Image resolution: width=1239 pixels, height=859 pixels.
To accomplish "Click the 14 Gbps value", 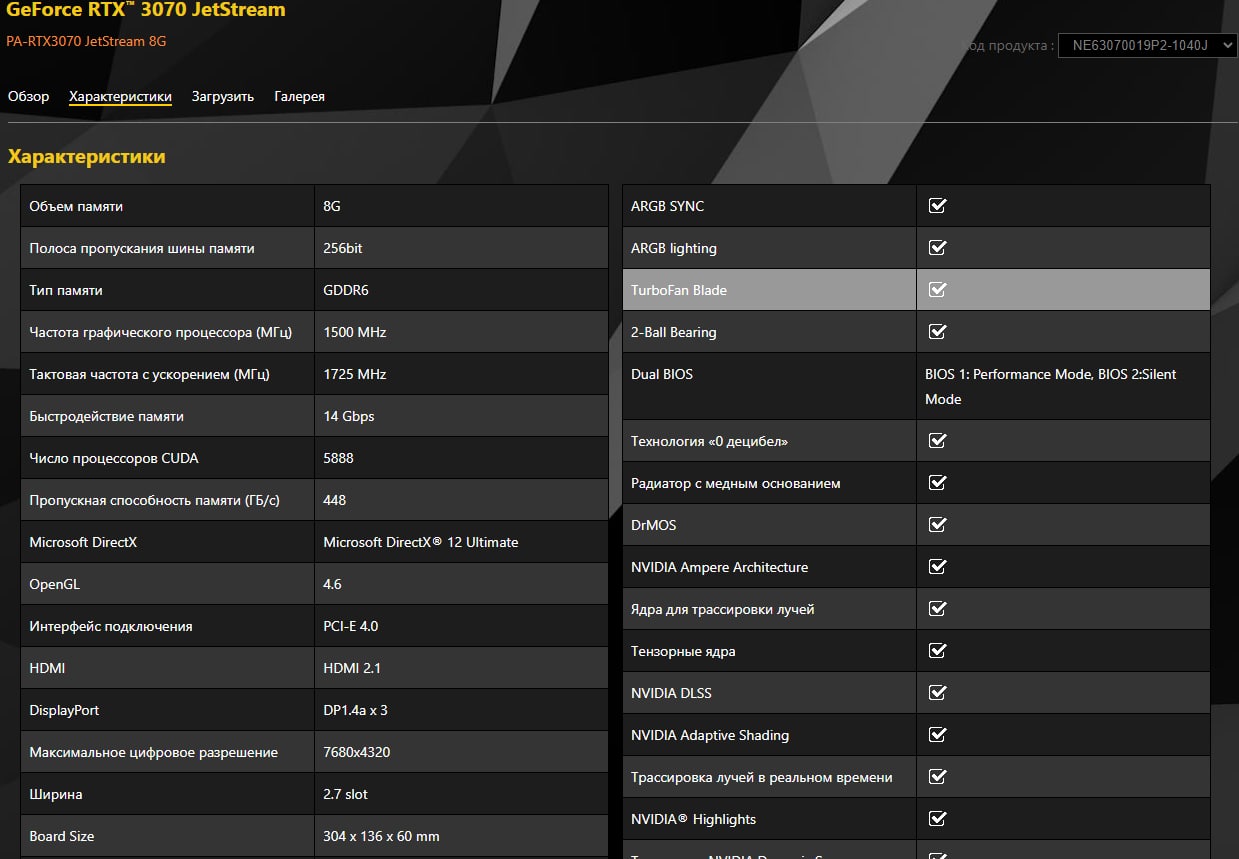I will (x=349, y=416).
